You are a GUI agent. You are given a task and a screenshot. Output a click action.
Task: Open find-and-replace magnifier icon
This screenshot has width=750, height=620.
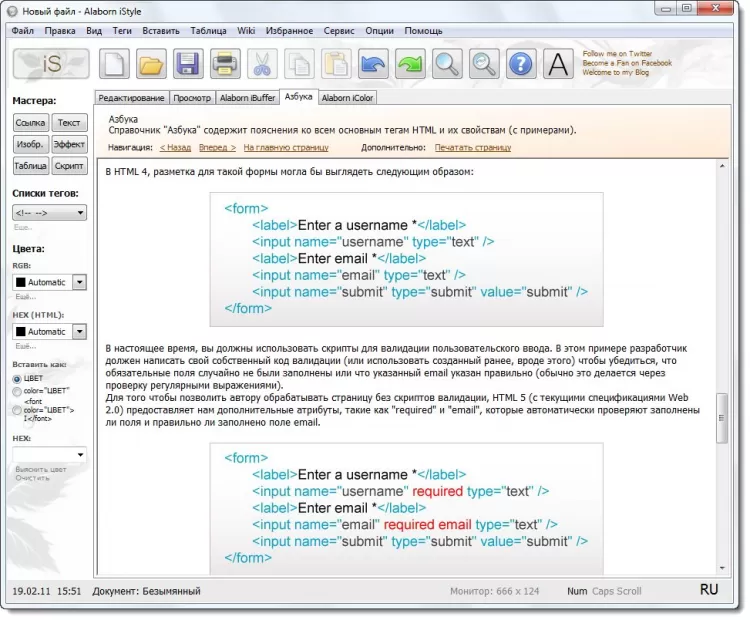(x=484, y=64)
